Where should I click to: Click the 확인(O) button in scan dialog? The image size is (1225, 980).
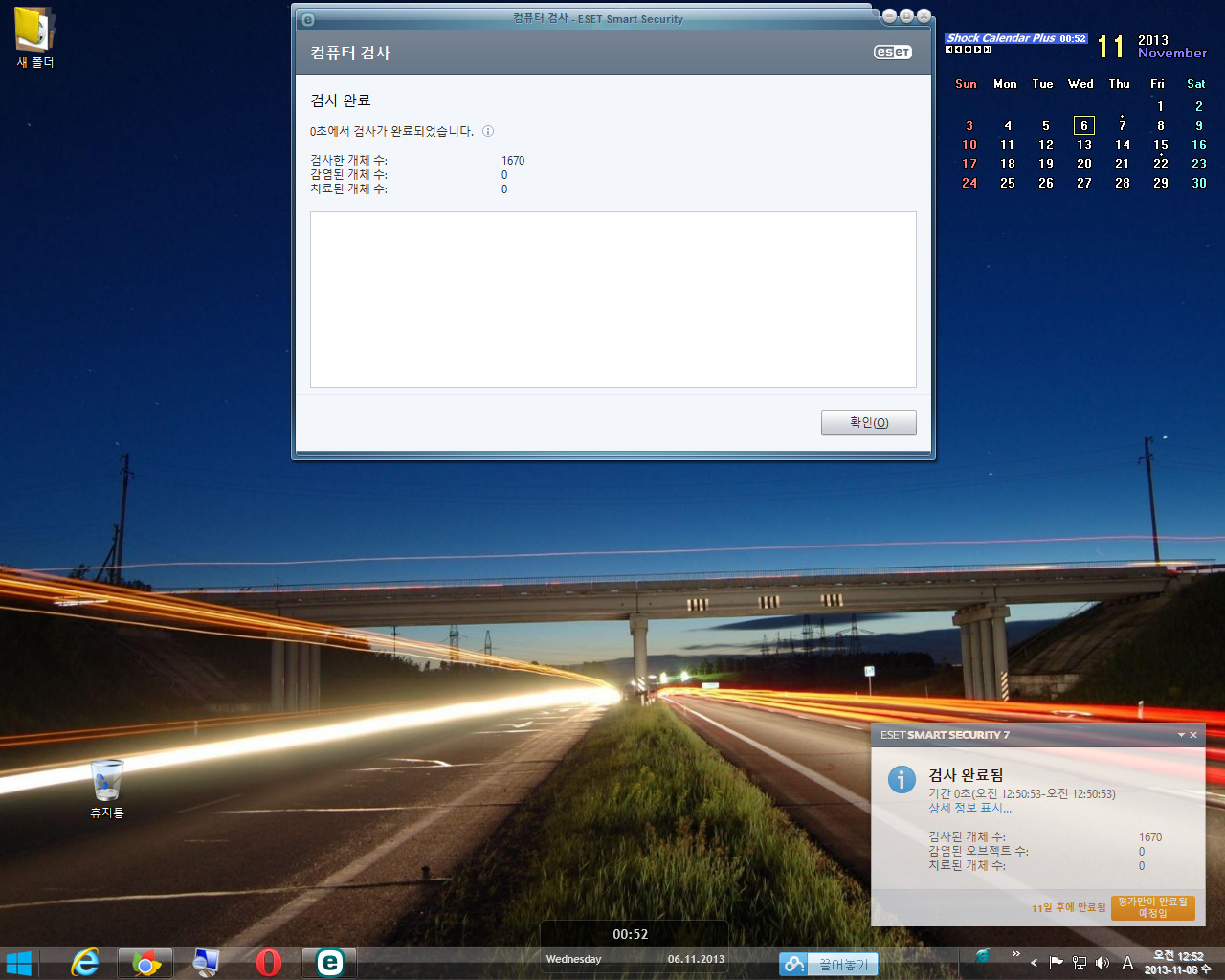coord(868,422)
